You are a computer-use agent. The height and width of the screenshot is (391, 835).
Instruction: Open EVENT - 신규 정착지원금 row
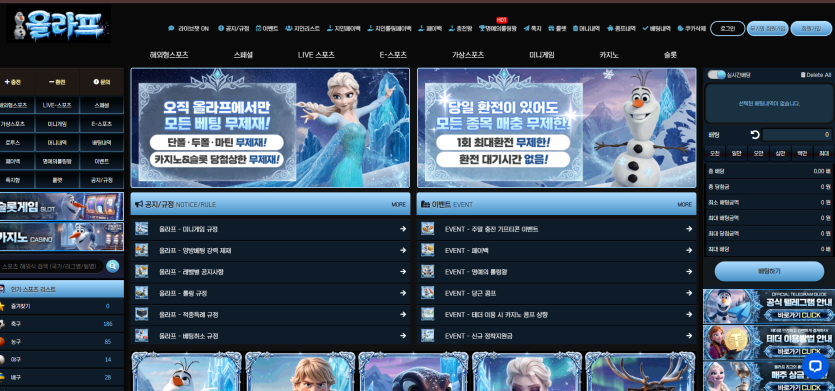point(556,336)
